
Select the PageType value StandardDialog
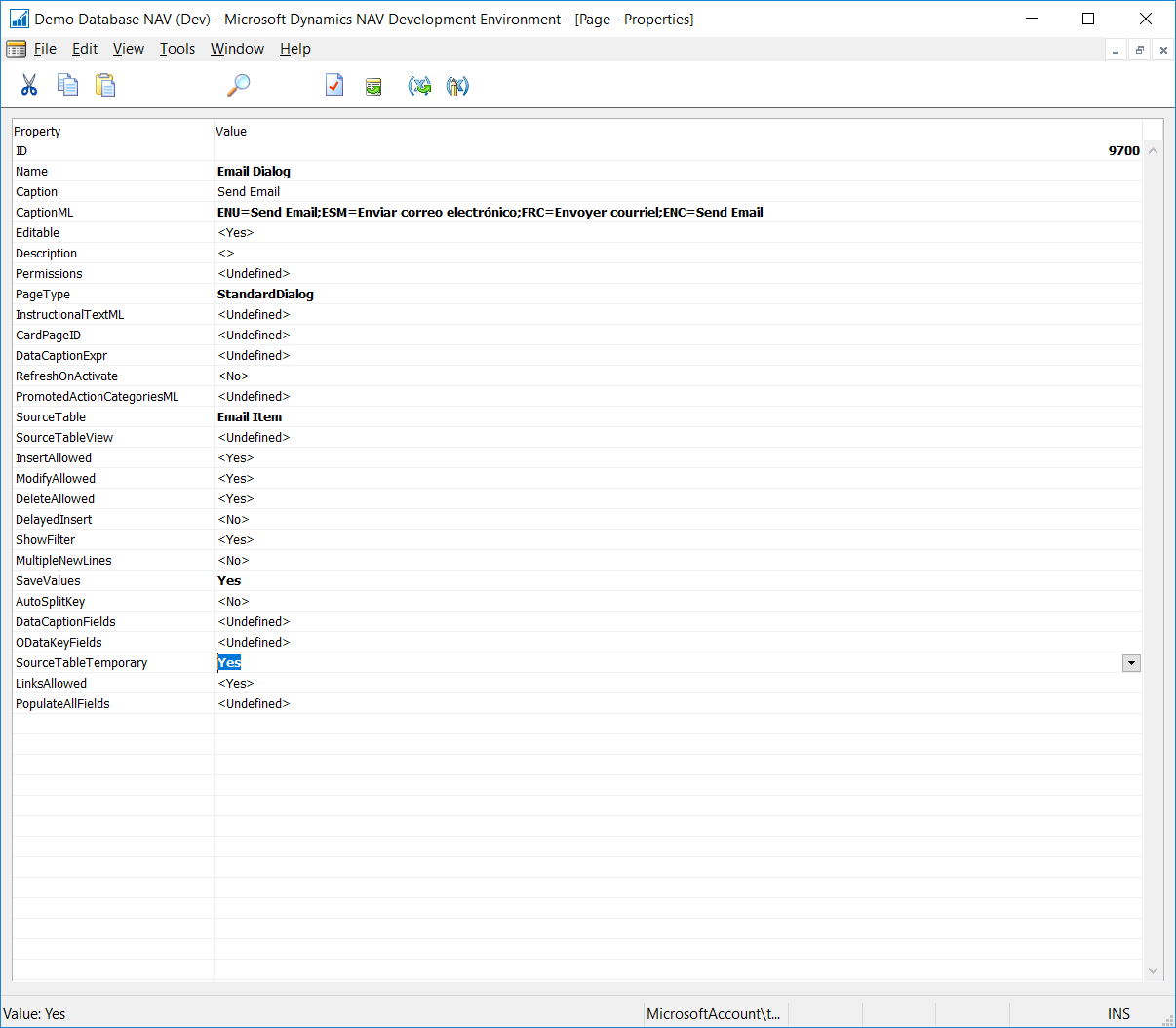pyautogui.click(x=265, y=295)
